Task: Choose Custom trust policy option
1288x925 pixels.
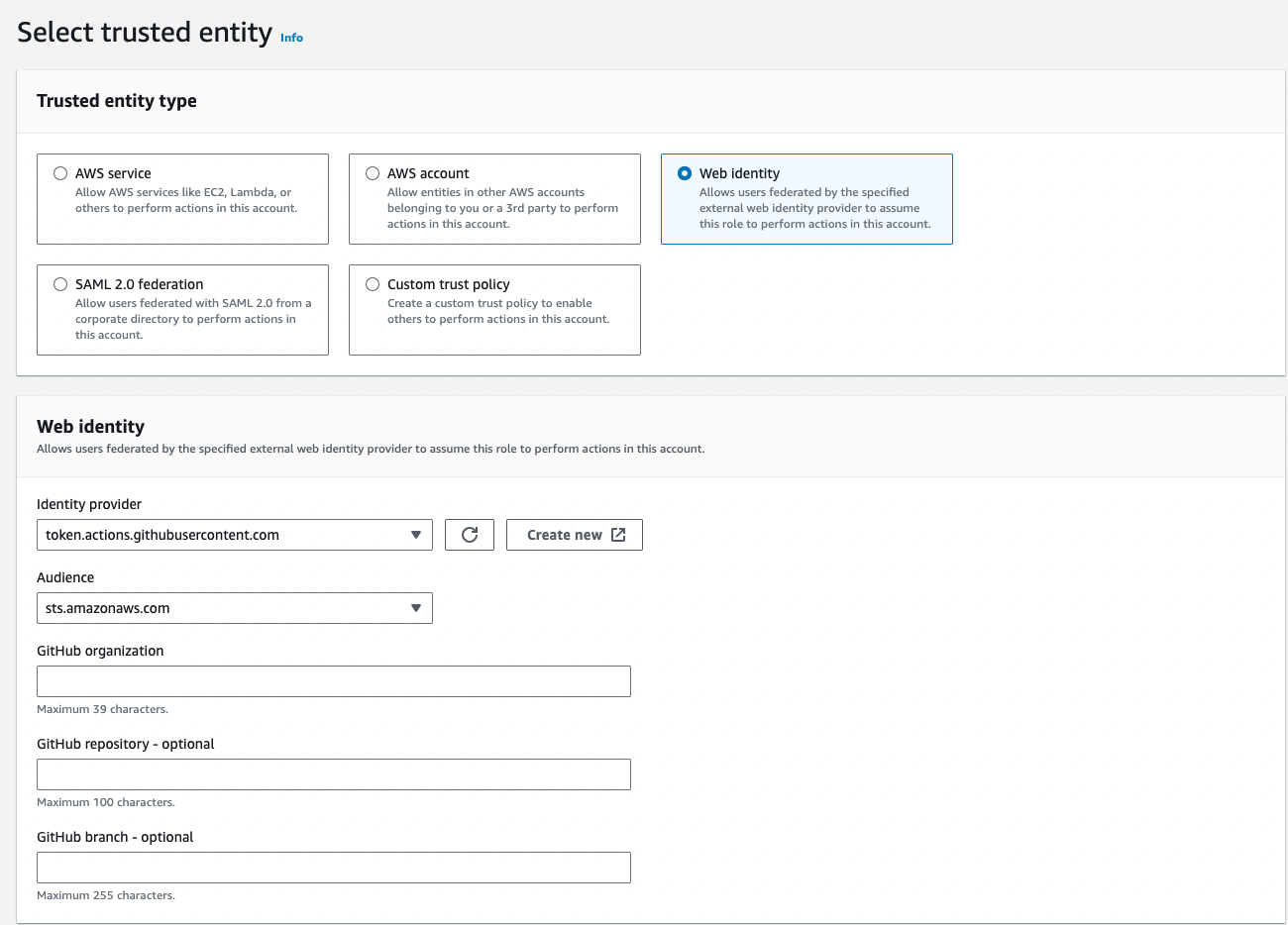Action: pos(373,283)
